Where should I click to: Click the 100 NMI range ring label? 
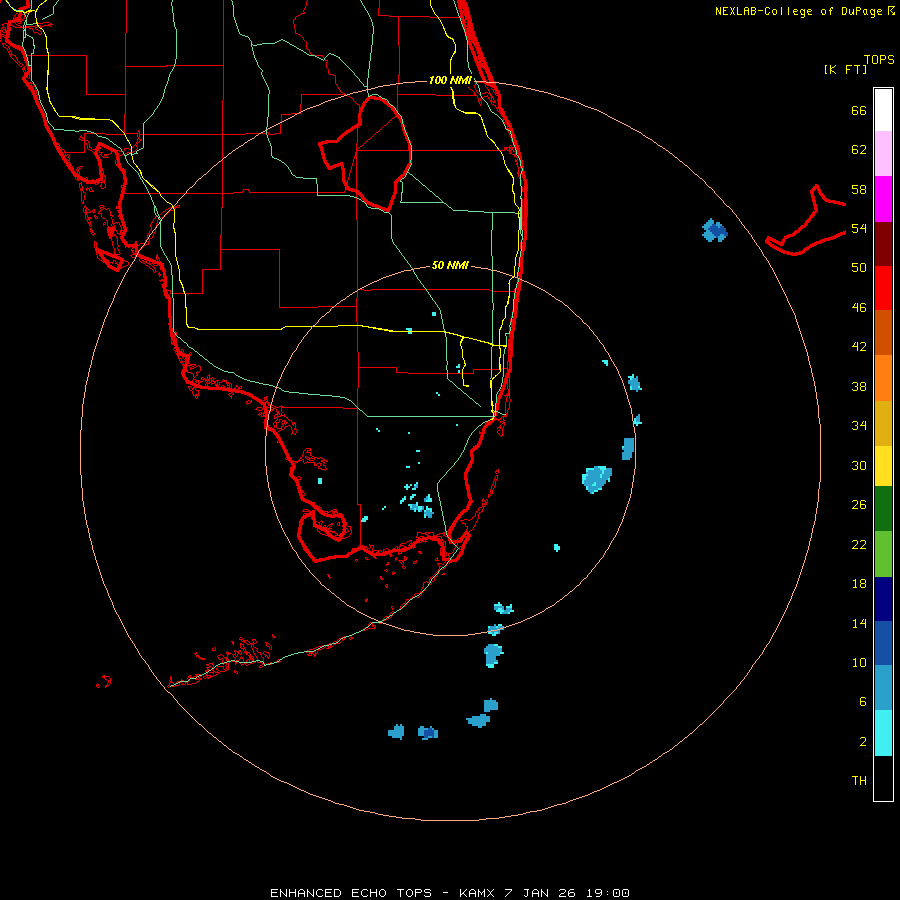[x=450, y=80]
